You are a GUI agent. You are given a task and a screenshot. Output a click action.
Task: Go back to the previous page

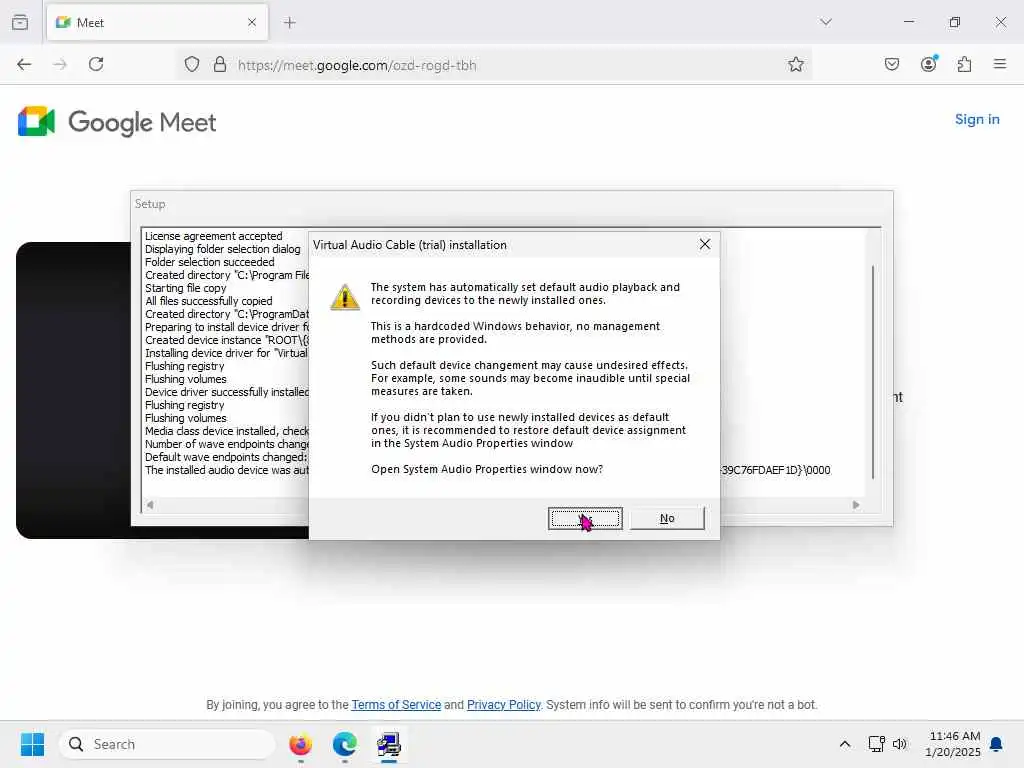24,64
